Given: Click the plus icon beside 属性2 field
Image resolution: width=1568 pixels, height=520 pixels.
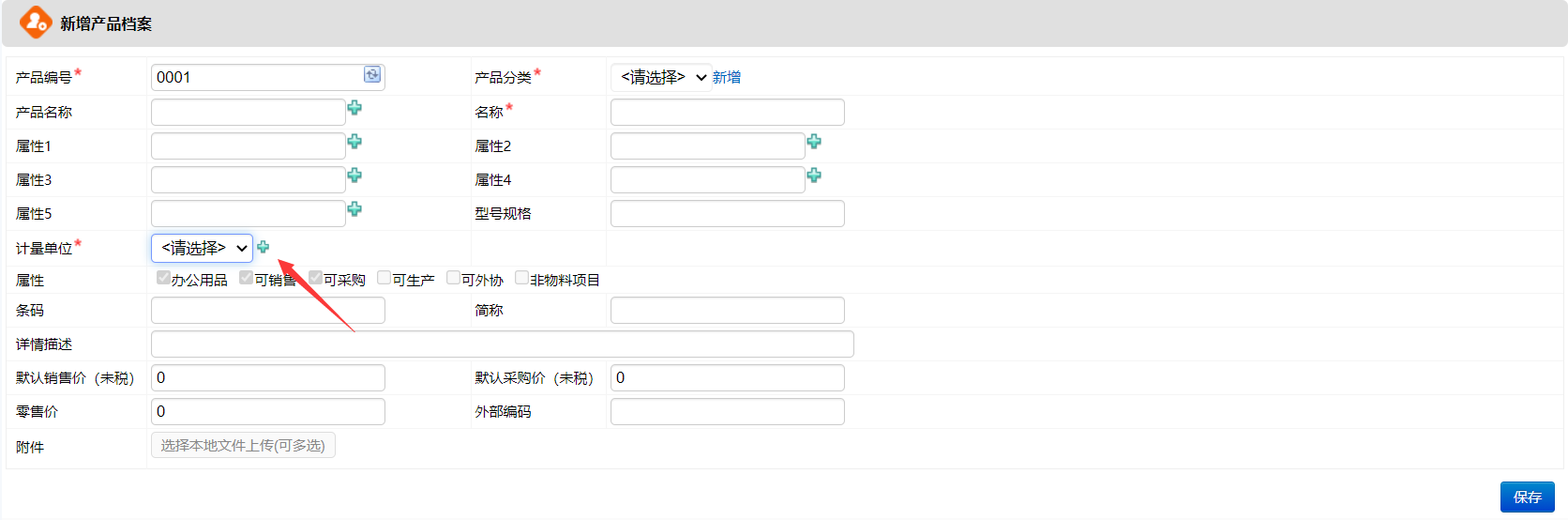Looking at the screenshot, I should click(814, 142).
